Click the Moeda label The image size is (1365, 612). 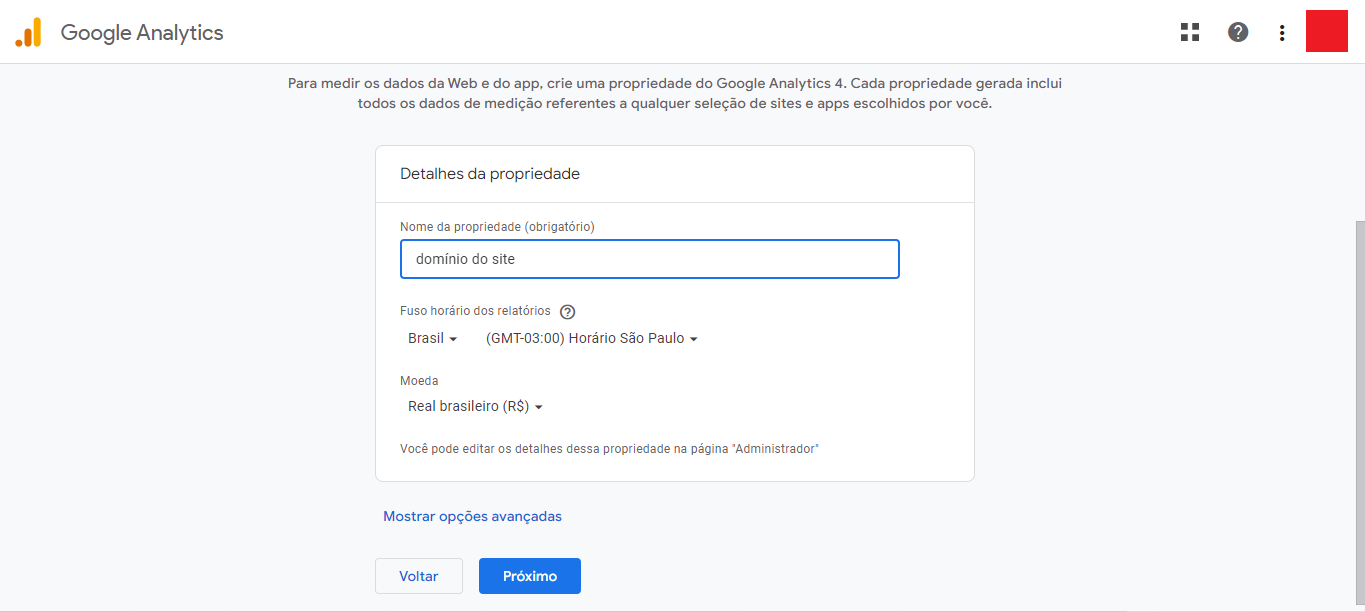(419, 381)
